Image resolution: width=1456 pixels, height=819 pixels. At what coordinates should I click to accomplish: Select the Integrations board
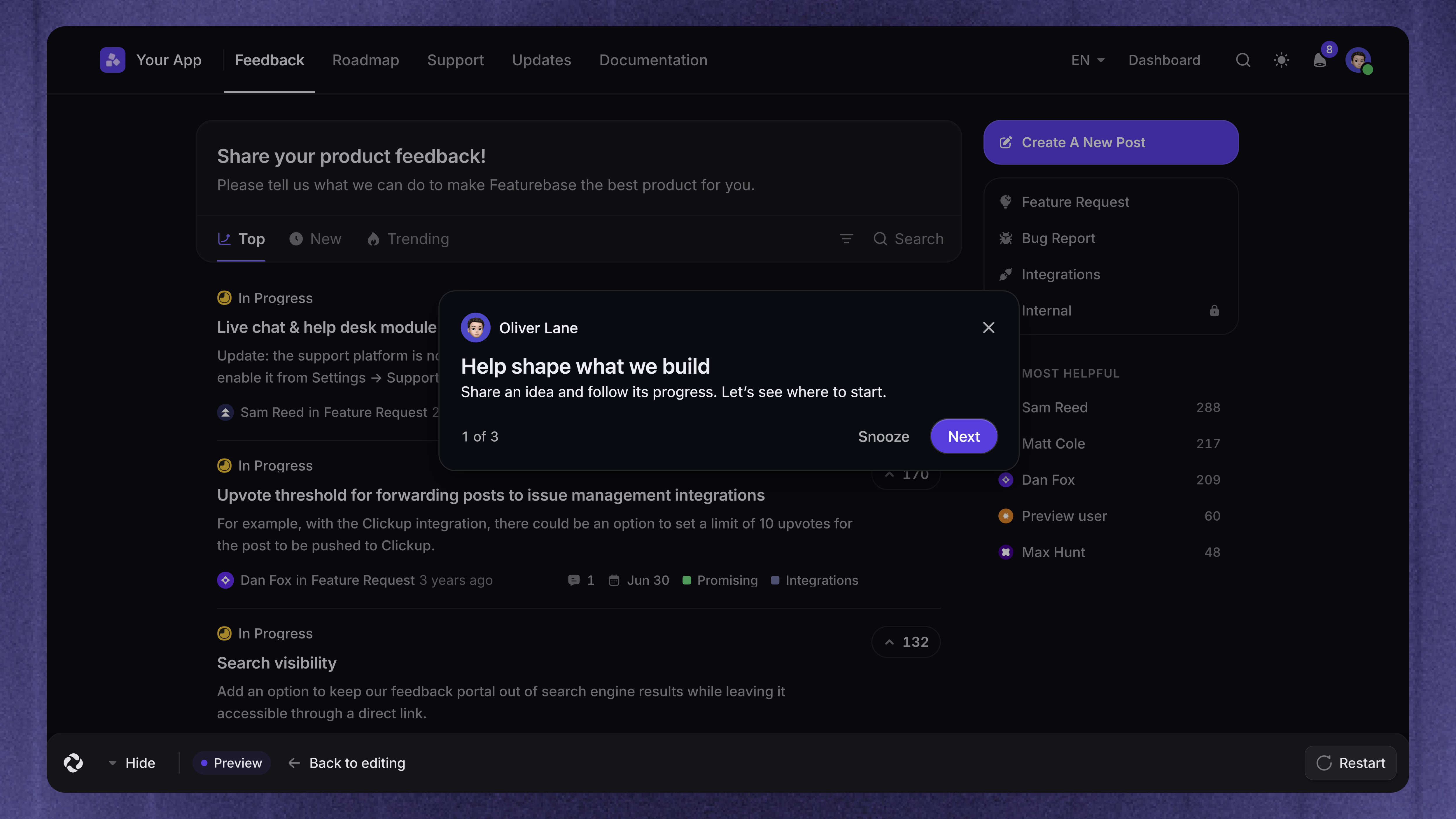[x=1111, y=274]
